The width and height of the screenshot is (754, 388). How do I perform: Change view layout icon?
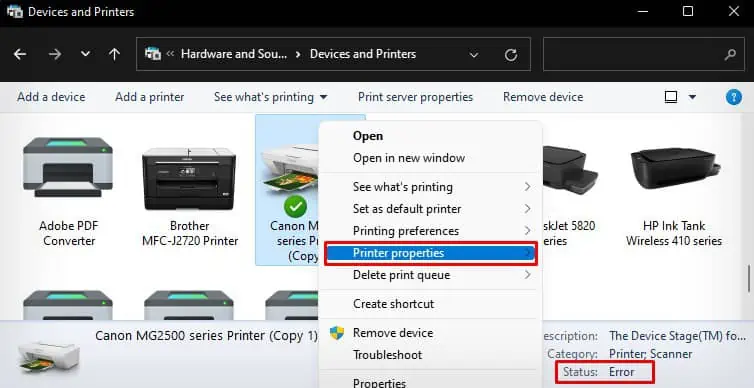pos(671,97)
